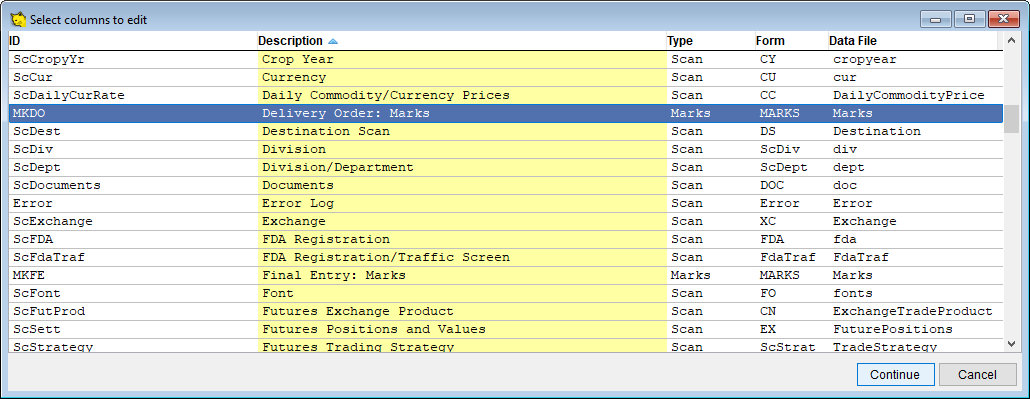Select the MKFE ID cell

click(133, 275)
